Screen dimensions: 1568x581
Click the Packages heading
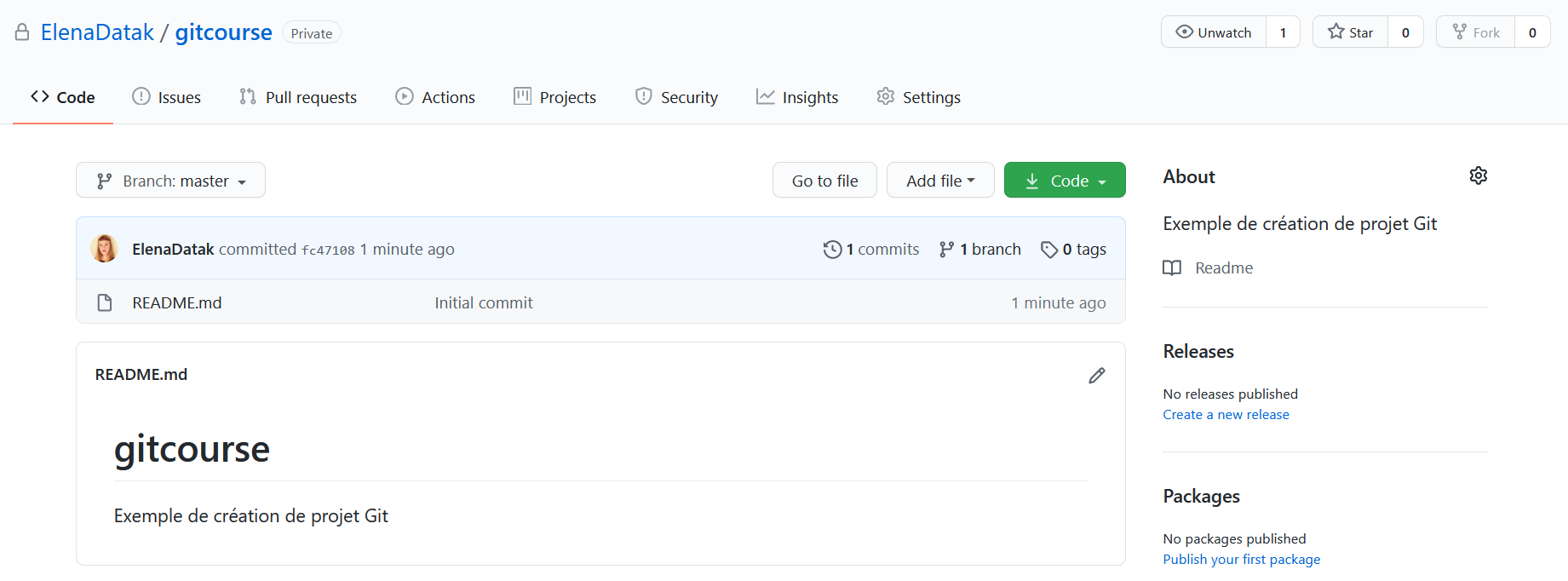coord(1201,497)
